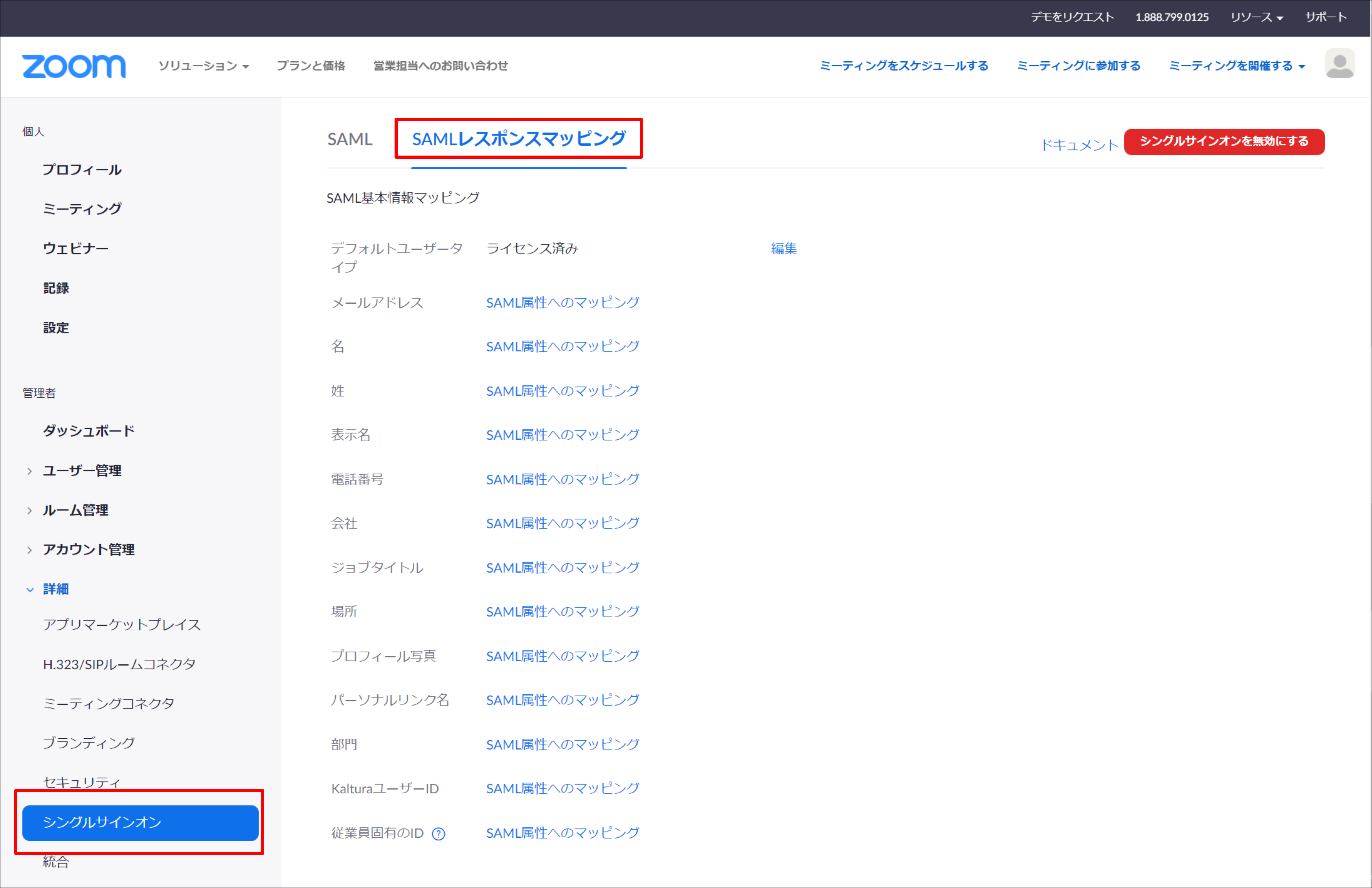
Task: Switch to the SAML tab
Action: tap(350, 139)
